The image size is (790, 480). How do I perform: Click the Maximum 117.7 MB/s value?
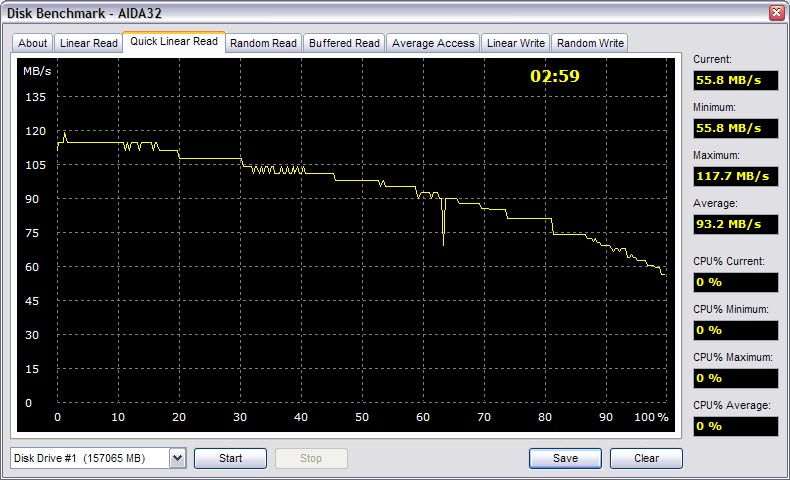pyautogui.click(x=736, y=176)
